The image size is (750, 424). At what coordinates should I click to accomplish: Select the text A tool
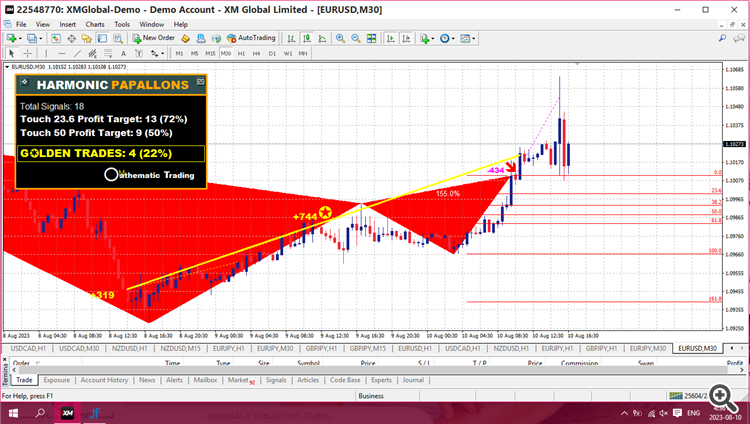pyautogui.click(x=123, y=53)
